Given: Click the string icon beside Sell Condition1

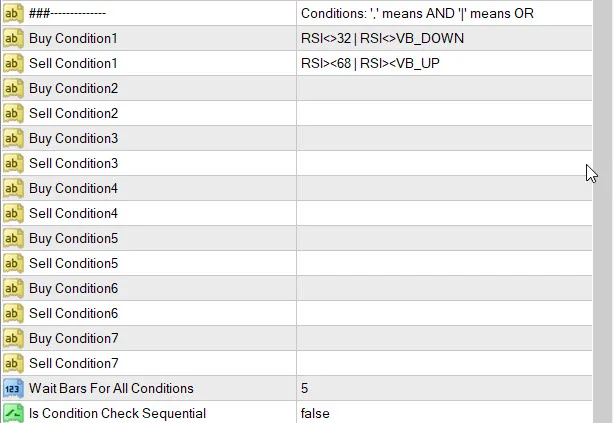Looking at the screenshot, I should click(13, 63).
